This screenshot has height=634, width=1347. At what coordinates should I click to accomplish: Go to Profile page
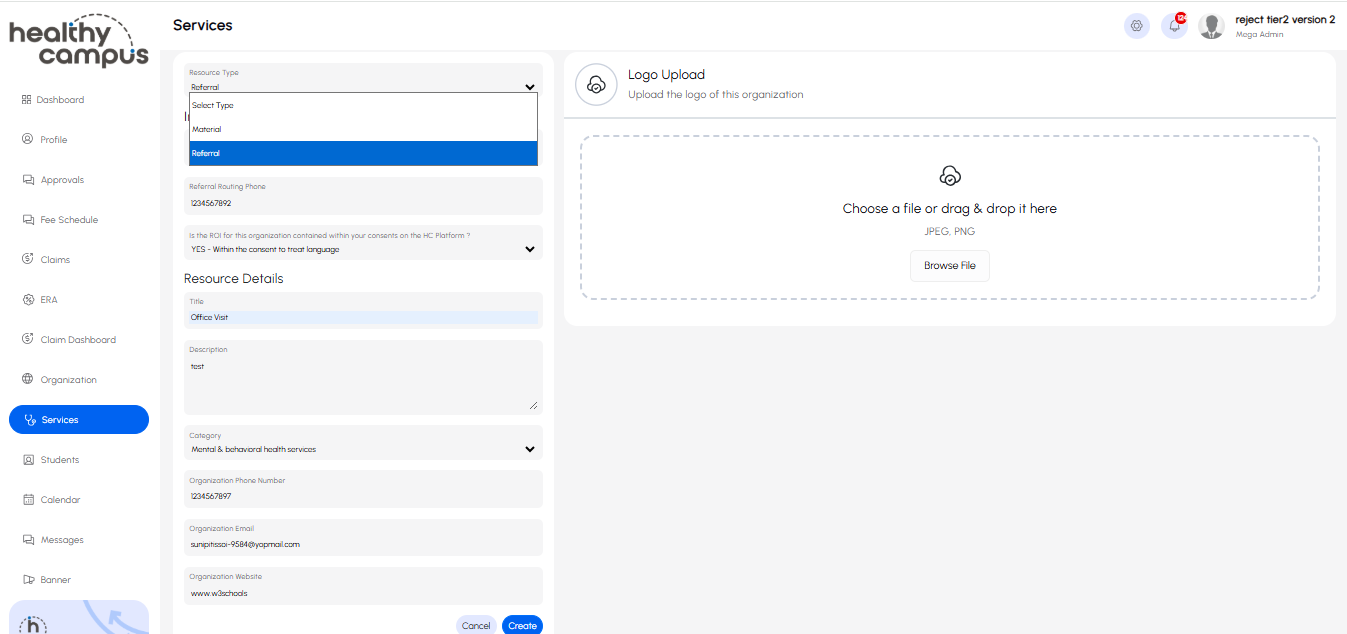coord(54,140)
